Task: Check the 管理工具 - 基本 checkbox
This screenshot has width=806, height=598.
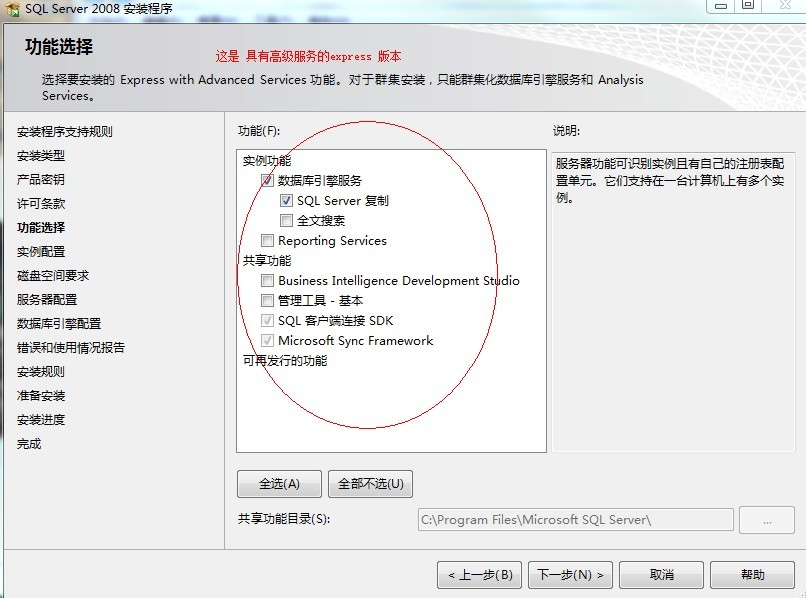Action: pos(267,301)
